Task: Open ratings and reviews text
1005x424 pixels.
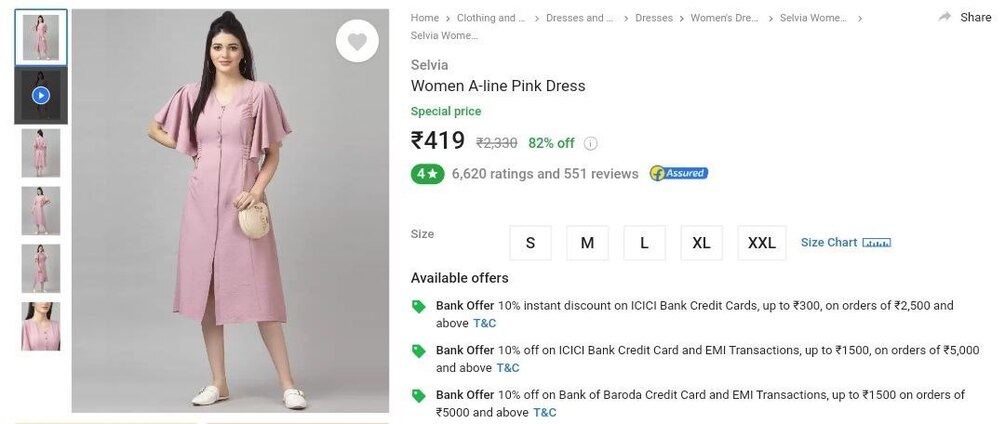Action: (x=545, y=174)
